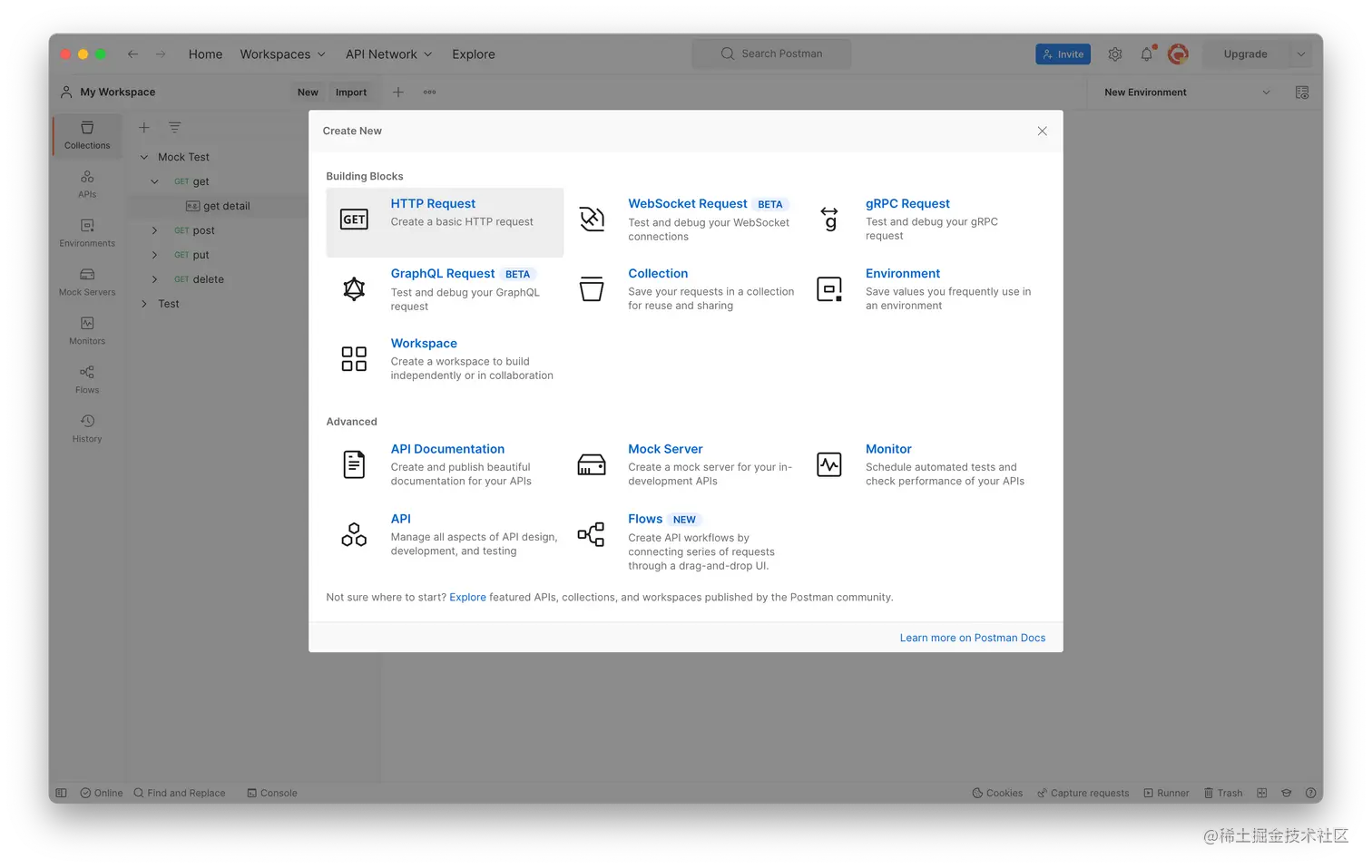
Task: Open the notifications bell
Action: (x=1147, y=54)
